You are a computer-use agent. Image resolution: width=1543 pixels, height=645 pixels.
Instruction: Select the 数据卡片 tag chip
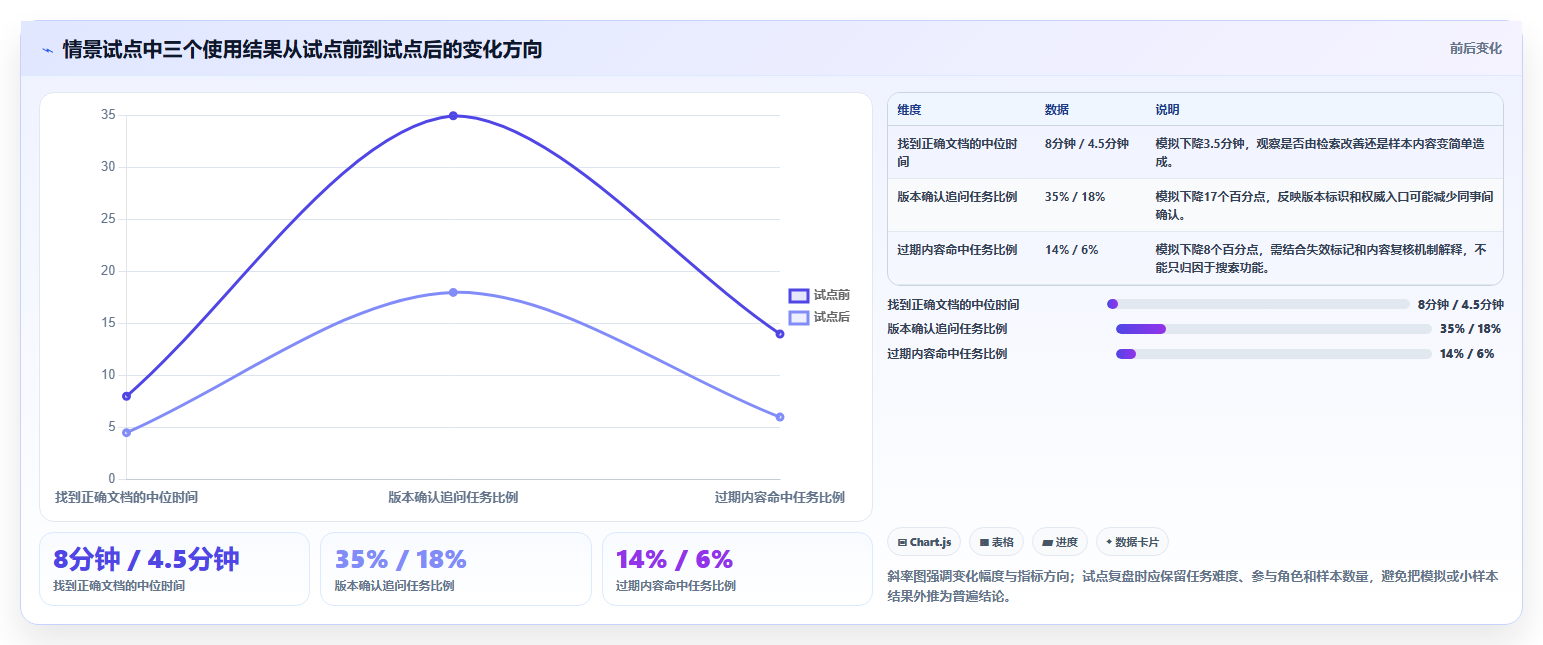click(x=1132, y=542)
